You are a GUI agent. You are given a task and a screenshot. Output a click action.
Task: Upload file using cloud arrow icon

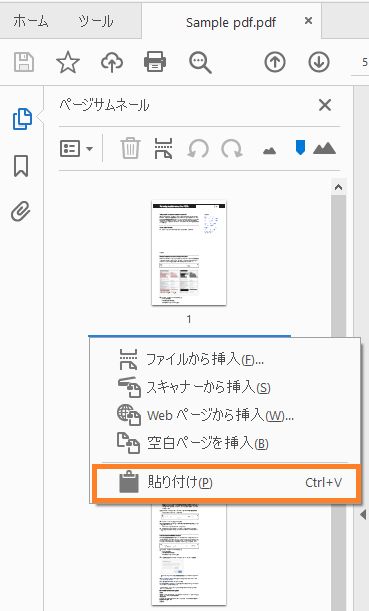pyautogui.click(x=112, y=62)
